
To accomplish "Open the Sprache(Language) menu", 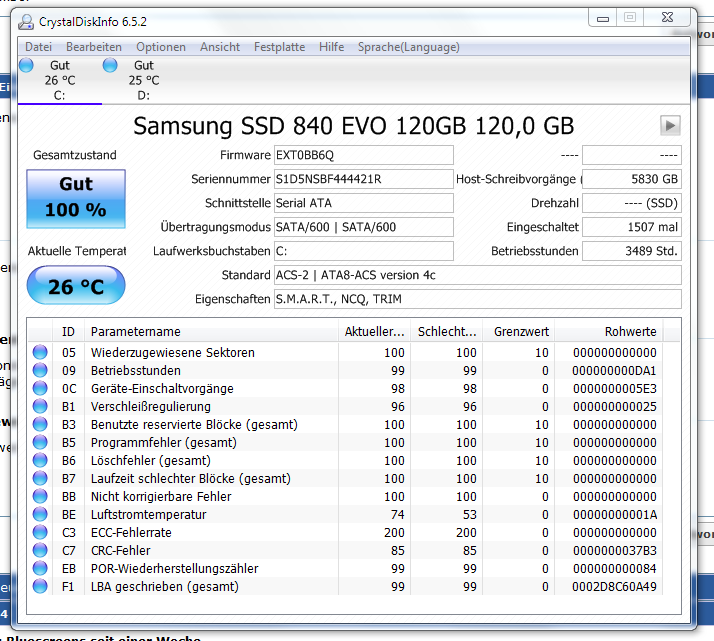I will tap(408, 47).
